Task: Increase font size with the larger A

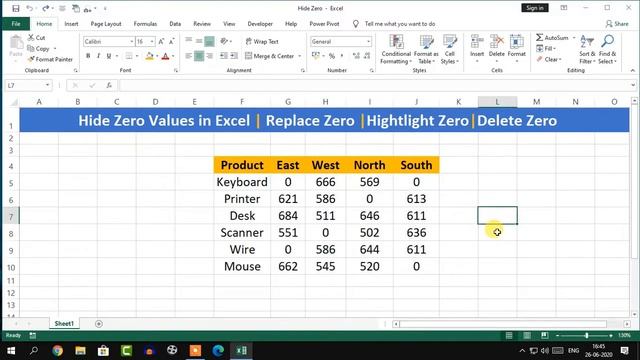Action: (162, 42)
